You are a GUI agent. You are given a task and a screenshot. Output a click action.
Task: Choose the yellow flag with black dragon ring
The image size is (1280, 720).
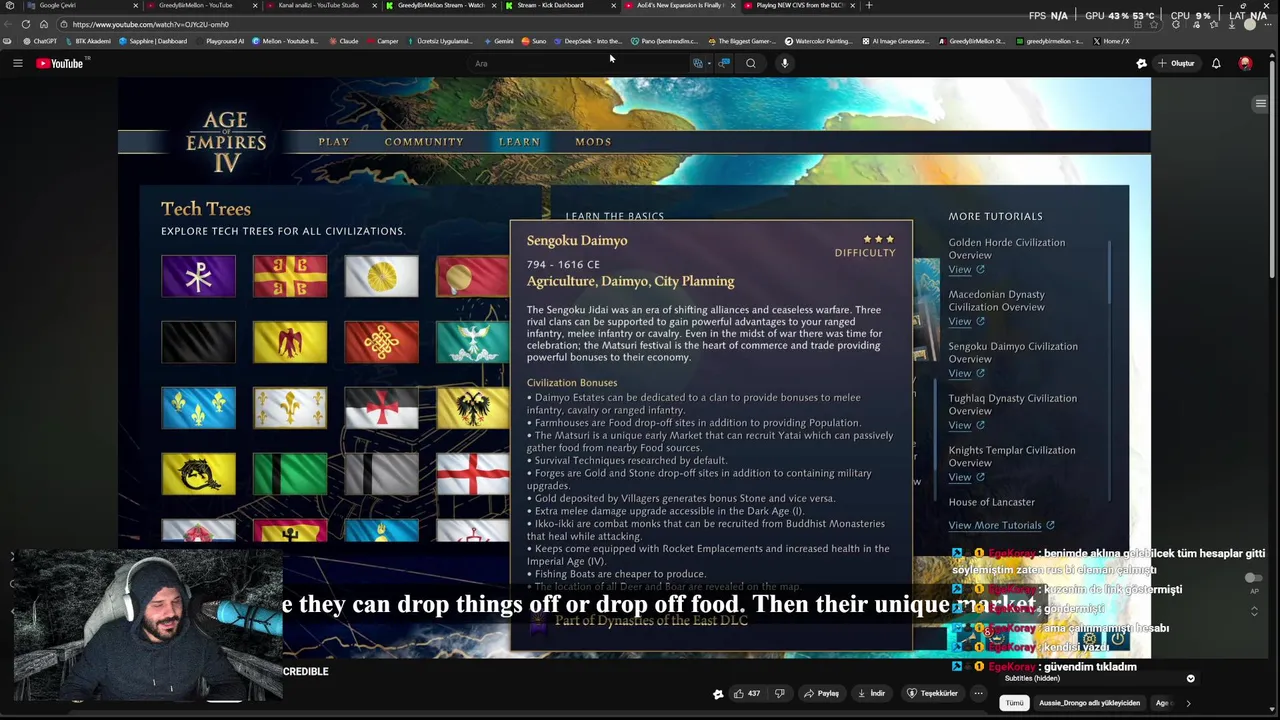point(198,474)
